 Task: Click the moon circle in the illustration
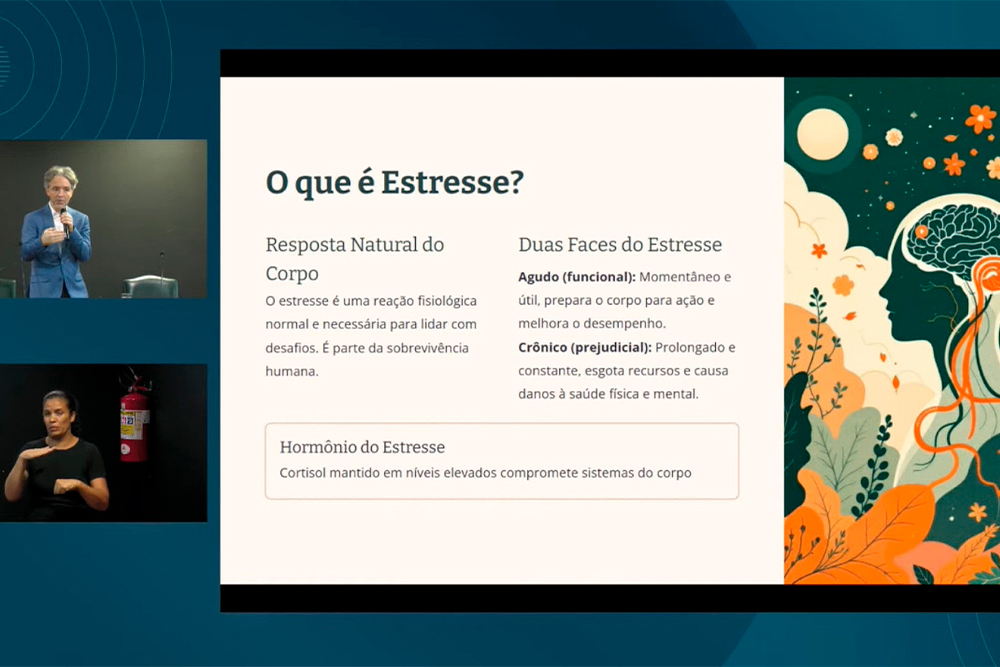pyautogui.click(x=822, y=134)
